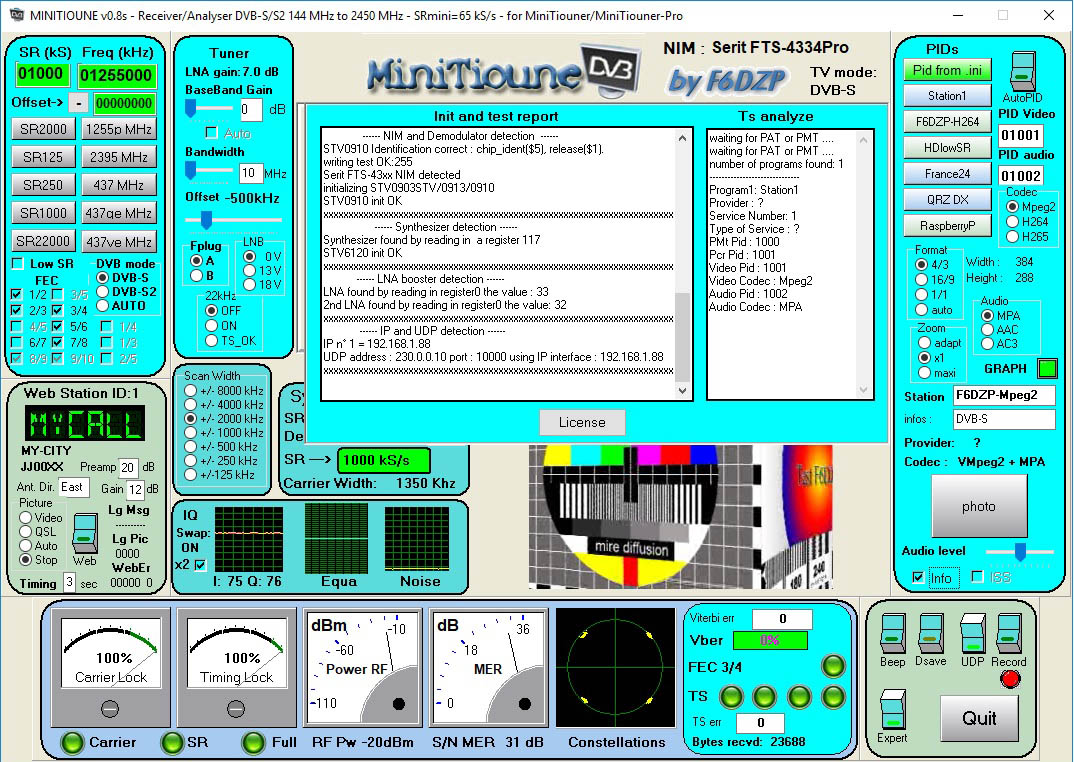Toggle the UDP rocker switch

(973, 633)
